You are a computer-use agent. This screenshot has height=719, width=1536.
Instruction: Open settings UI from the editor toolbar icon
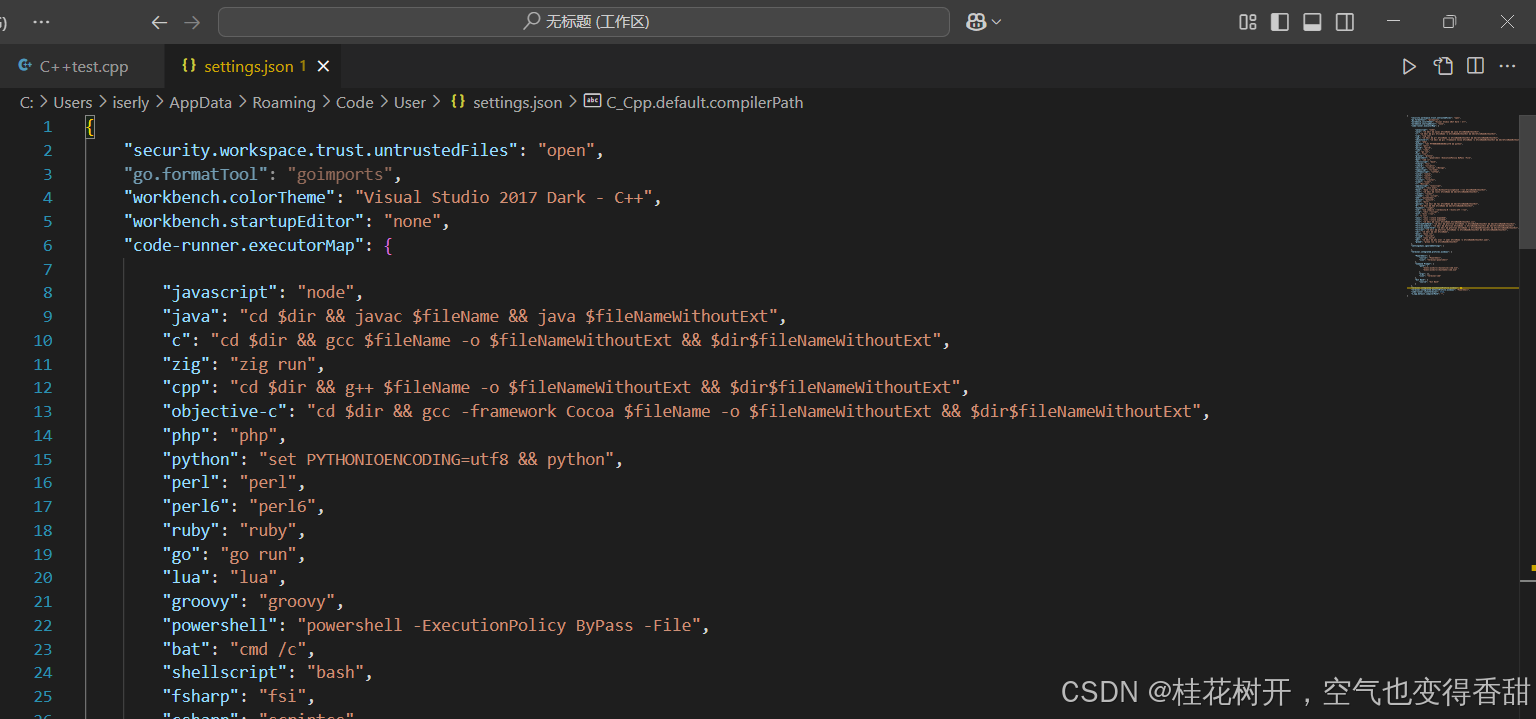coord(1443,65)
